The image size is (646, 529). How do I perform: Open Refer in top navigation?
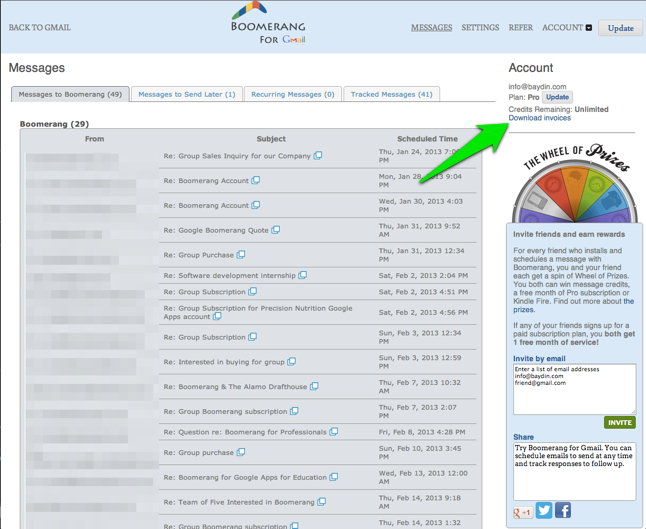pos(520,28)
